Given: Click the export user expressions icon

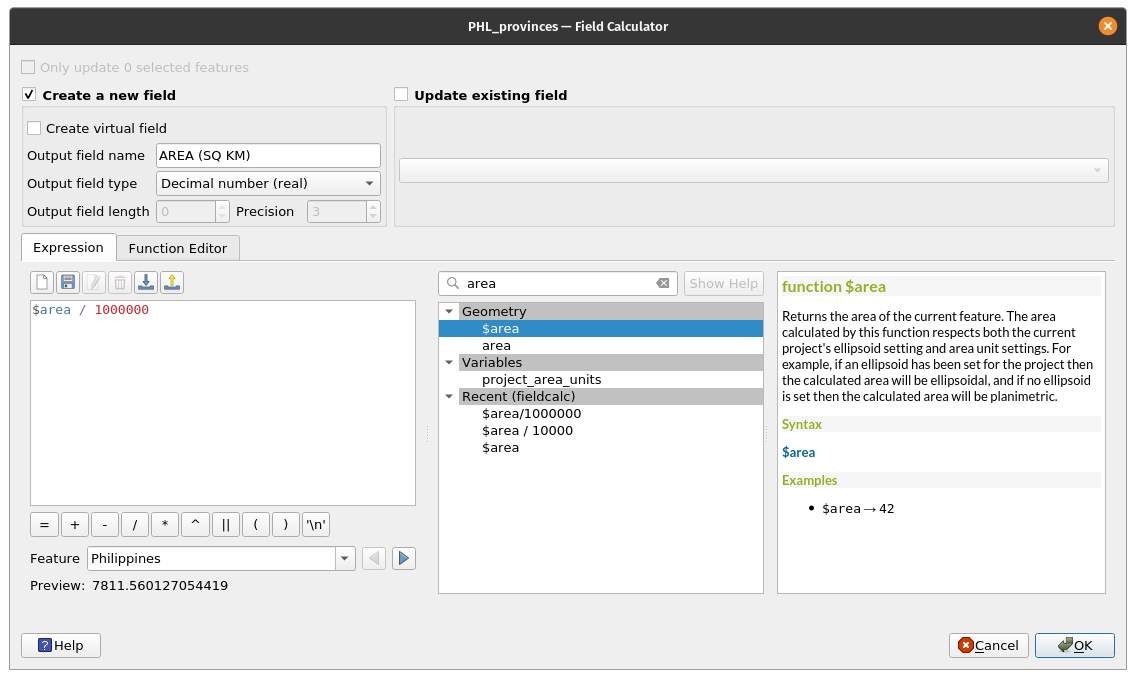Looking at the screenshot, I should pyautogui.click(x=172, y=283).
